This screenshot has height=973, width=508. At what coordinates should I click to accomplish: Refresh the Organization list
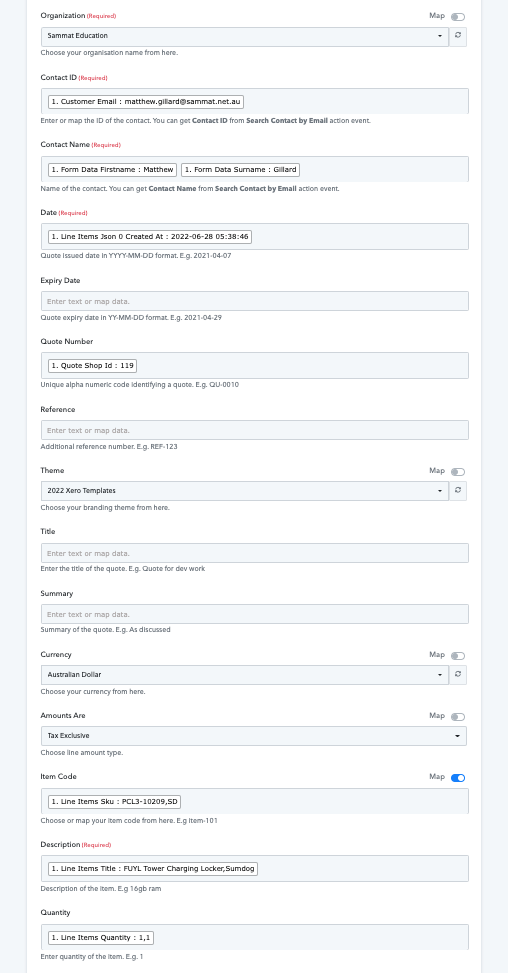coord(458,36)
